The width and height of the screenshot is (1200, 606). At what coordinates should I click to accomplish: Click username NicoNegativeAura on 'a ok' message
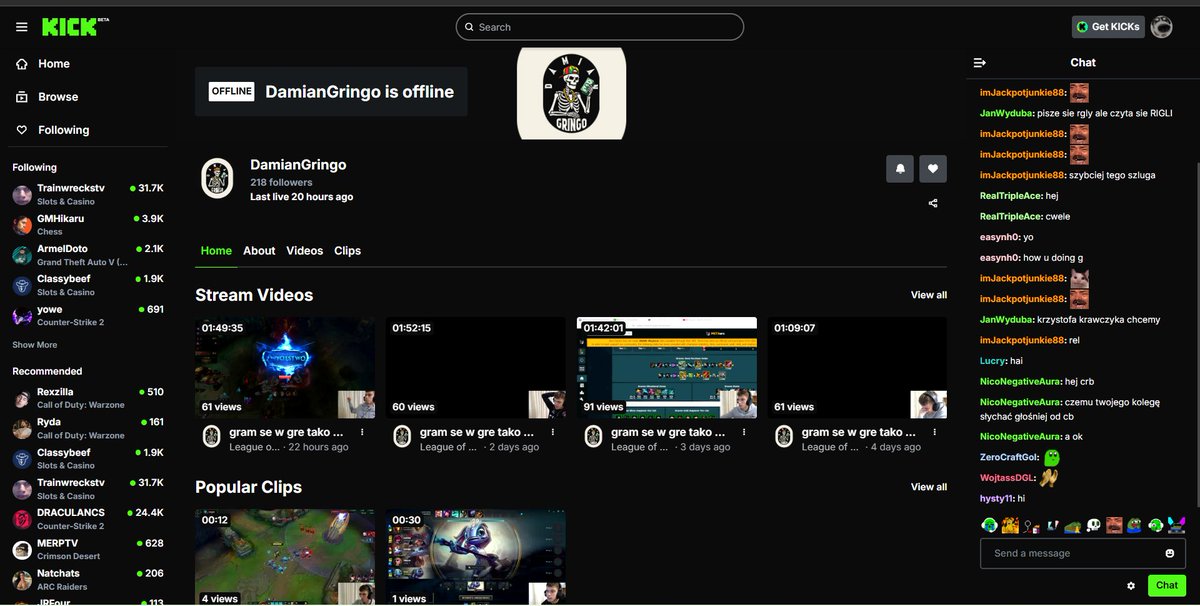[1020, 436]
